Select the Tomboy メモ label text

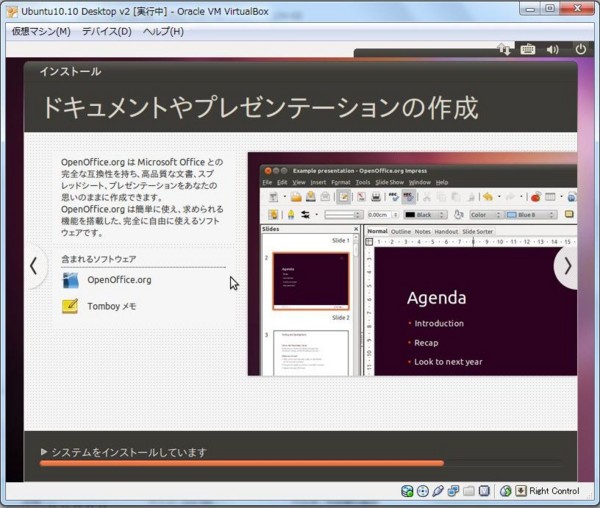tap(112, 306)
